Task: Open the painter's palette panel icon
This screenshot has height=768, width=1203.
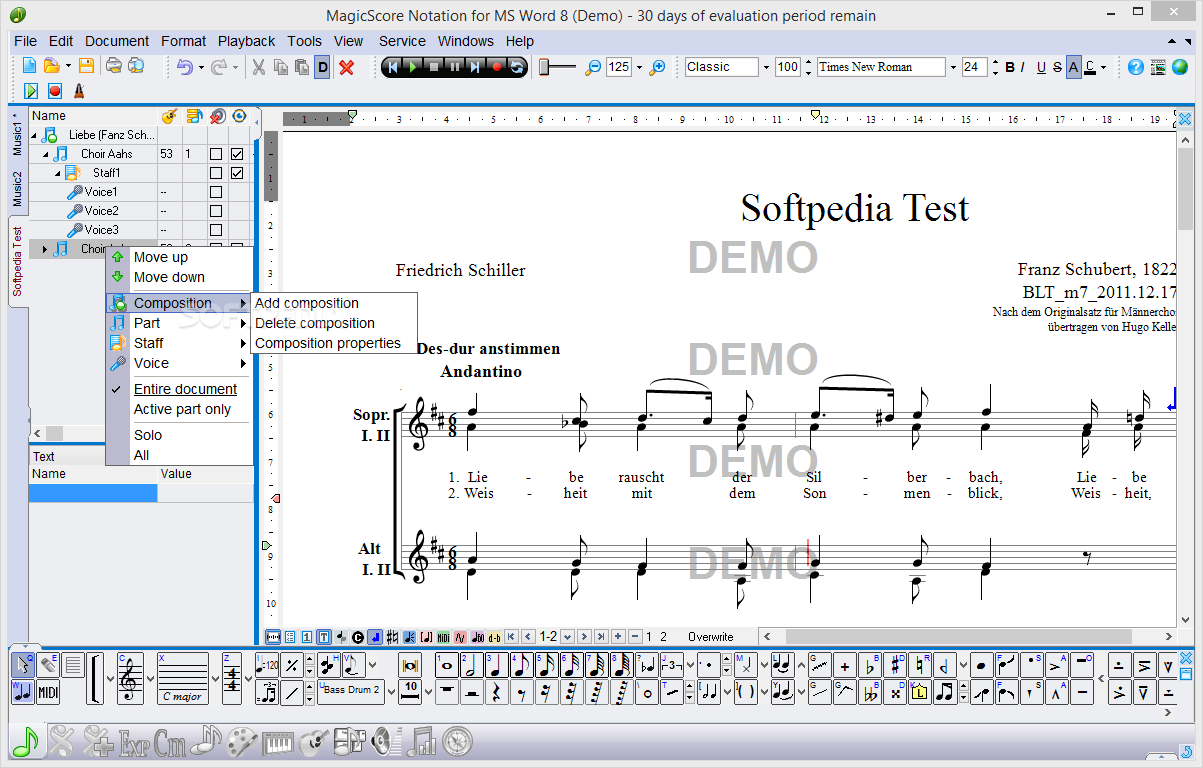Action: click(242, 741)
